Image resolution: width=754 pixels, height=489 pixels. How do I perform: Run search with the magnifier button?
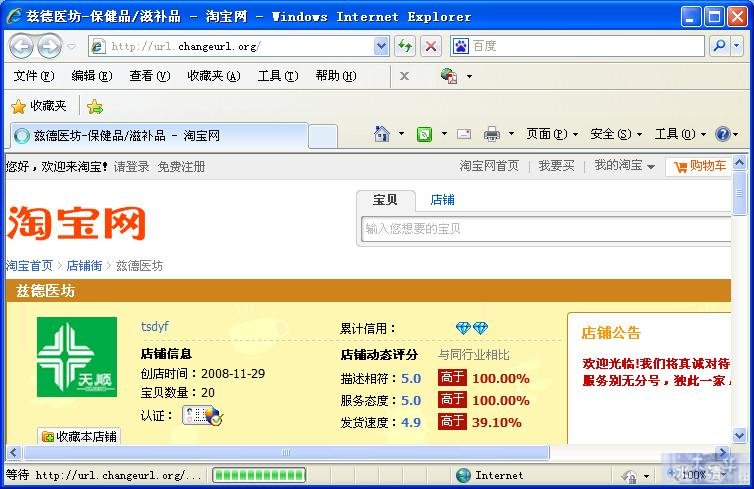pyautogui.click(x=720, y=46)
